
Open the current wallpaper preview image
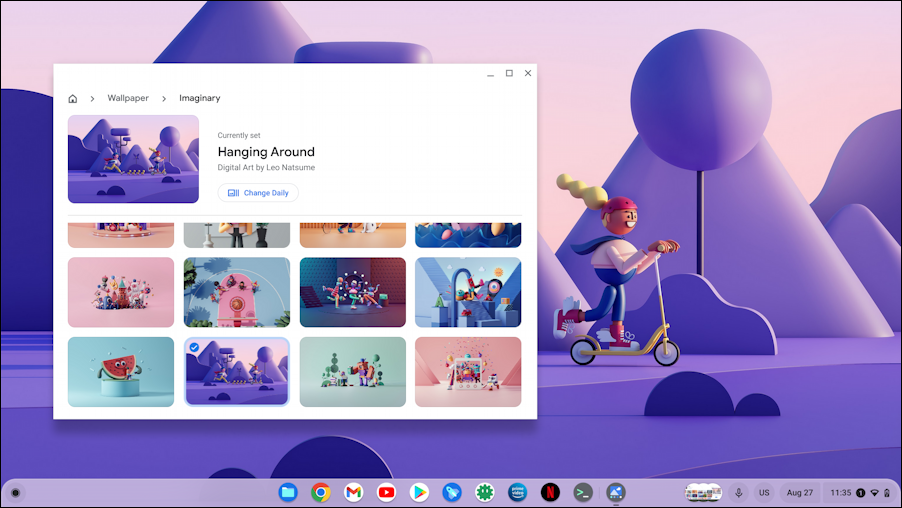133,159
